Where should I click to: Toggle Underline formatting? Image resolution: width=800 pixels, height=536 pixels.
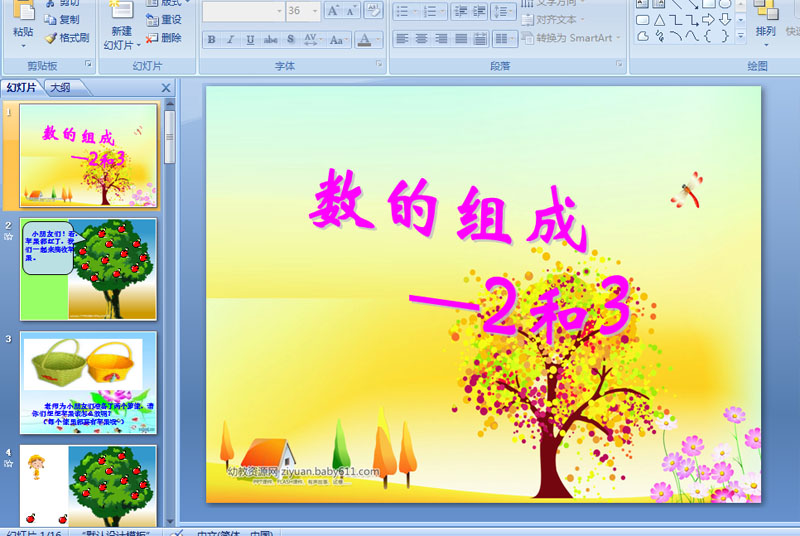point(250,39)
